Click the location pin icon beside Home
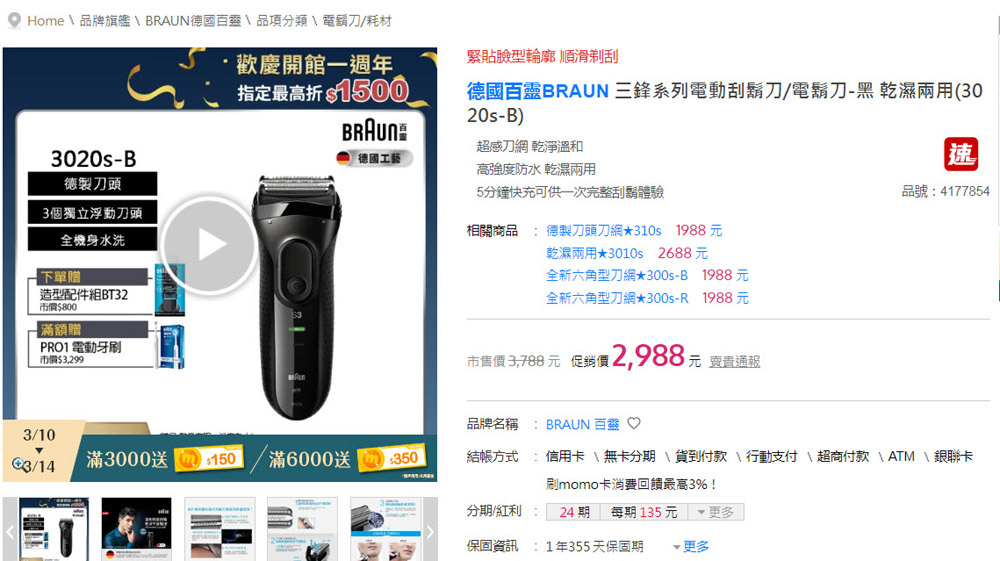The width and height of the screenshot is (1000, 561). click(x=14, y=20)
